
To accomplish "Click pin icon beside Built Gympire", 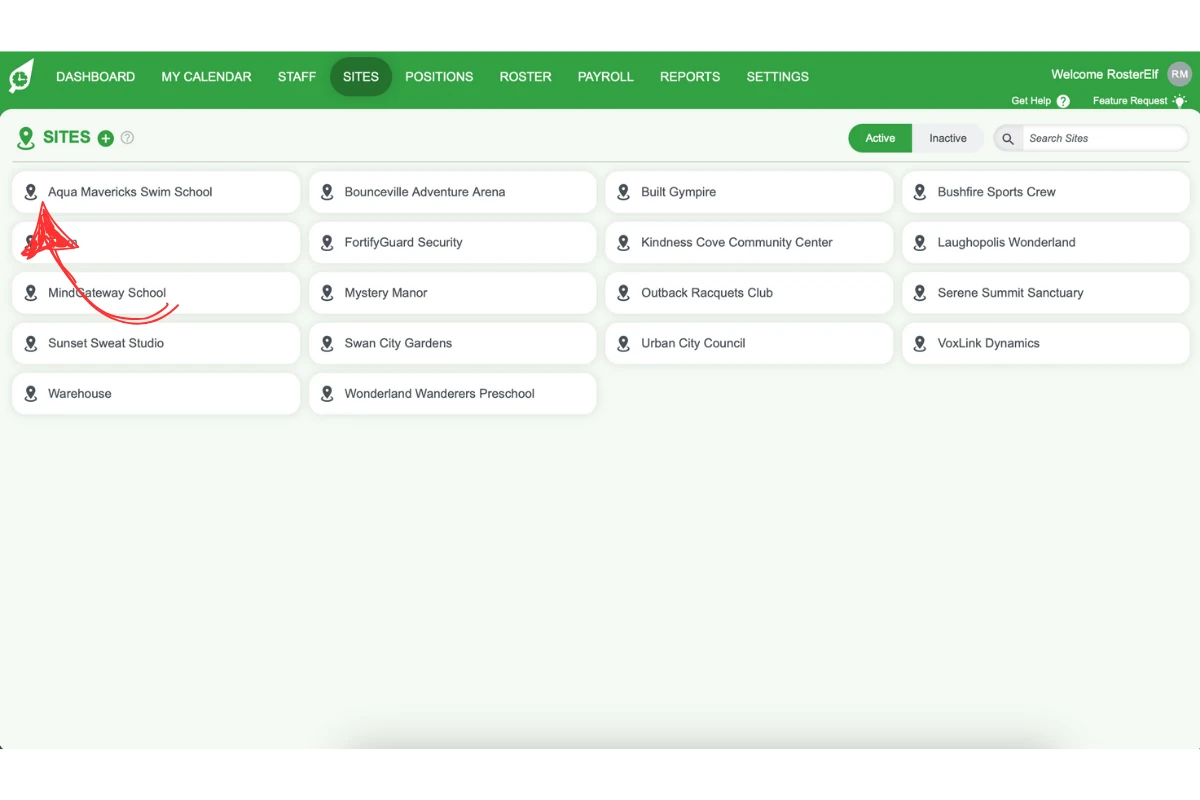I will 624,192.
